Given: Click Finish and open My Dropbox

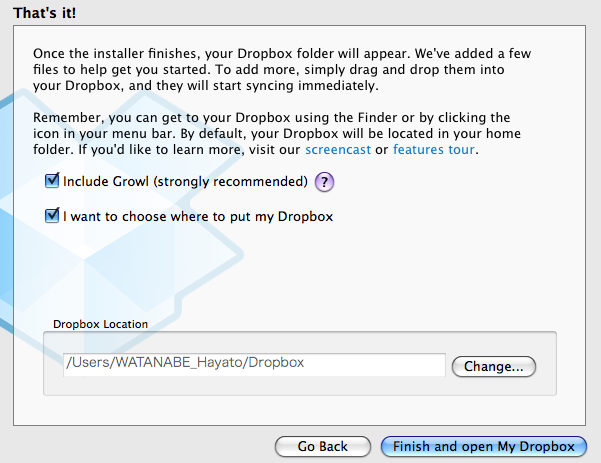Looking at the screenshot, I should tap(484, 447).
